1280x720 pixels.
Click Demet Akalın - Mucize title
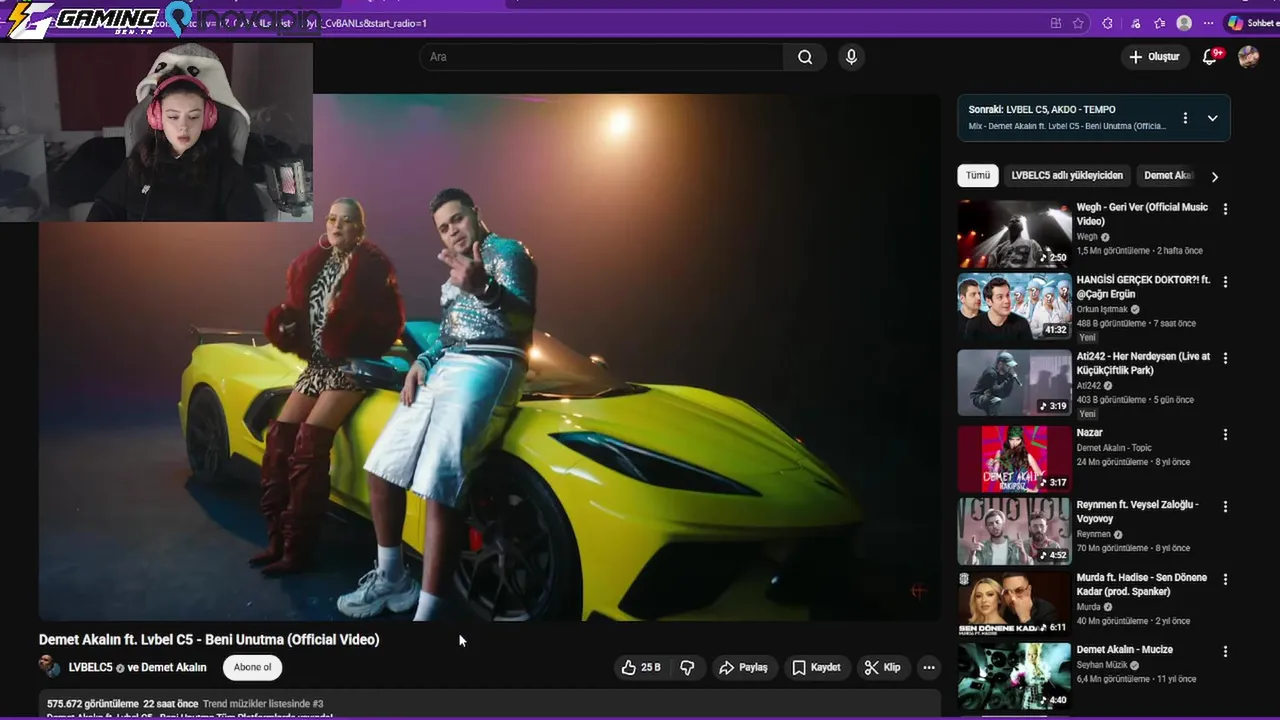(1124, 650)
